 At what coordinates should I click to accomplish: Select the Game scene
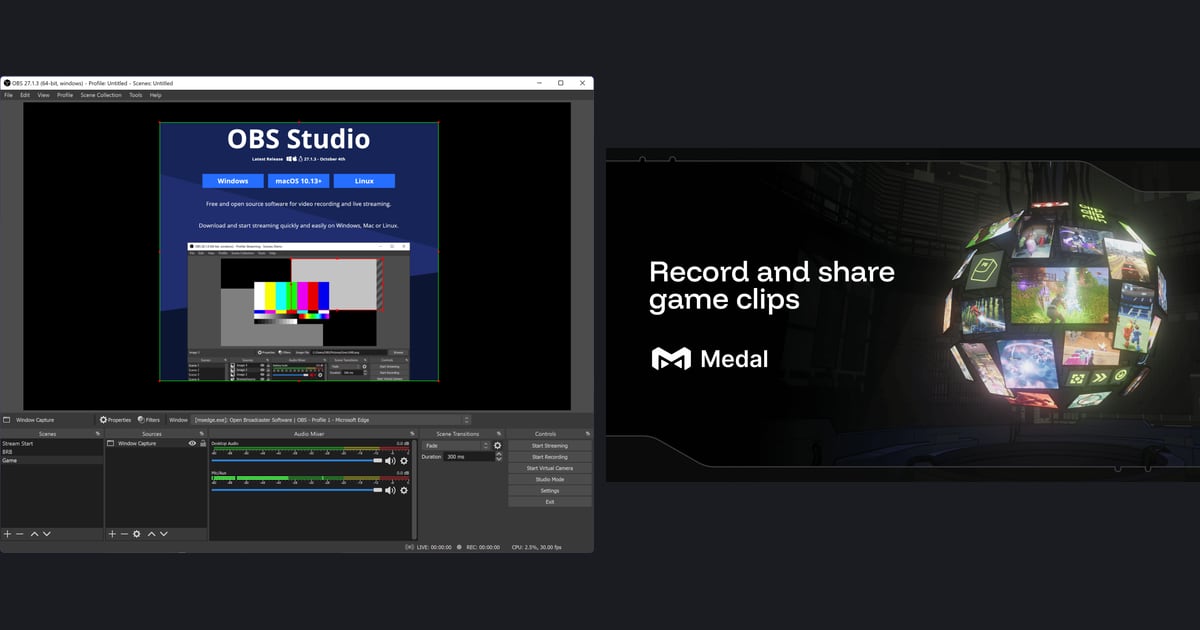52,461
